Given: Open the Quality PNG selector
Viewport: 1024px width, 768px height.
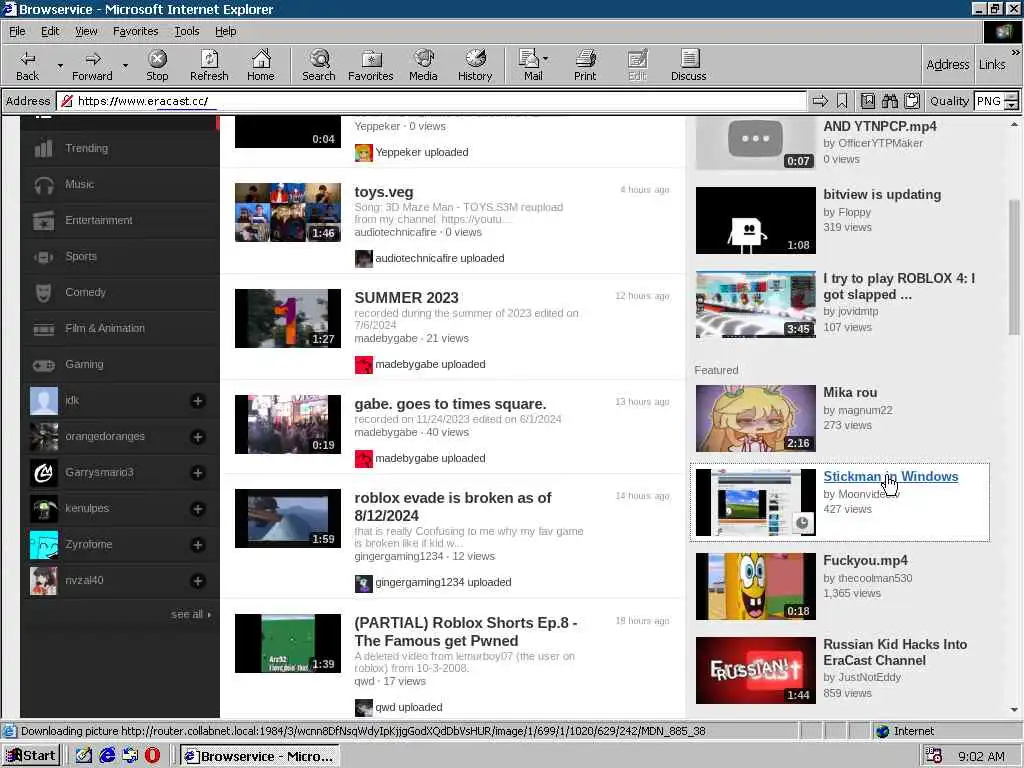Looking at the screenshot, I should pyautogui.click(x=995, y=101).
